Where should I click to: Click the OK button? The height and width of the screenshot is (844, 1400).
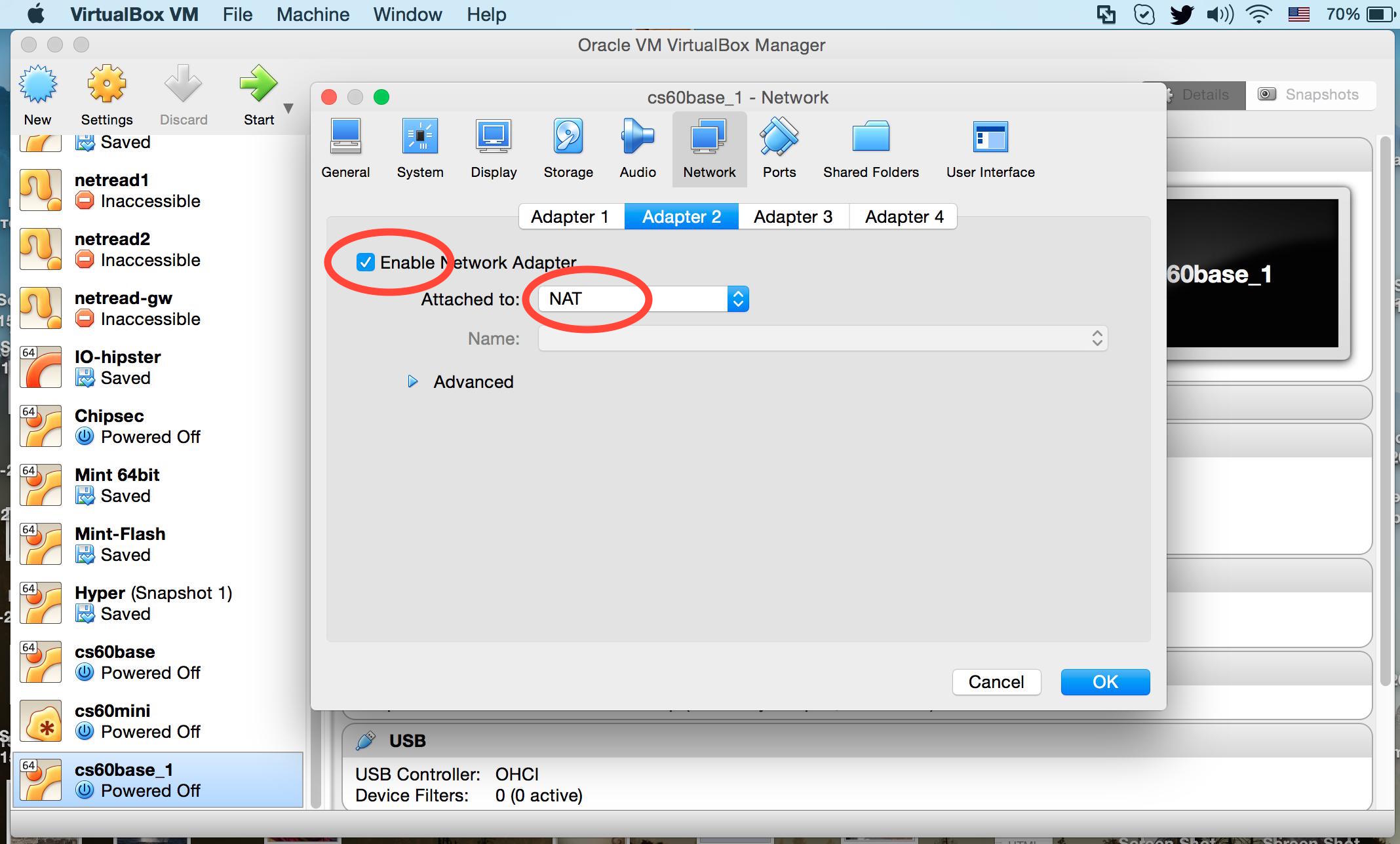pyautogui.click(x=1105, y=682)
